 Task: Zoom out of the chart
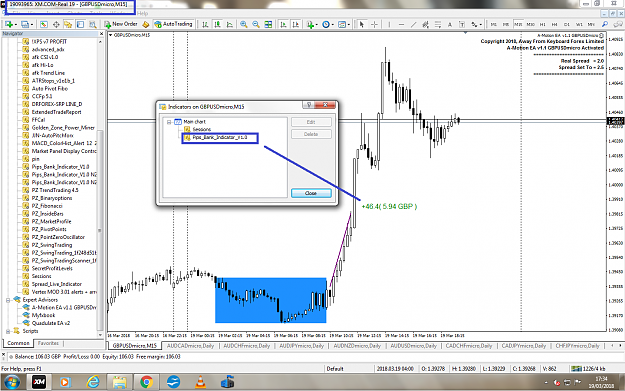pyautogui.click(x=256, y=24)
